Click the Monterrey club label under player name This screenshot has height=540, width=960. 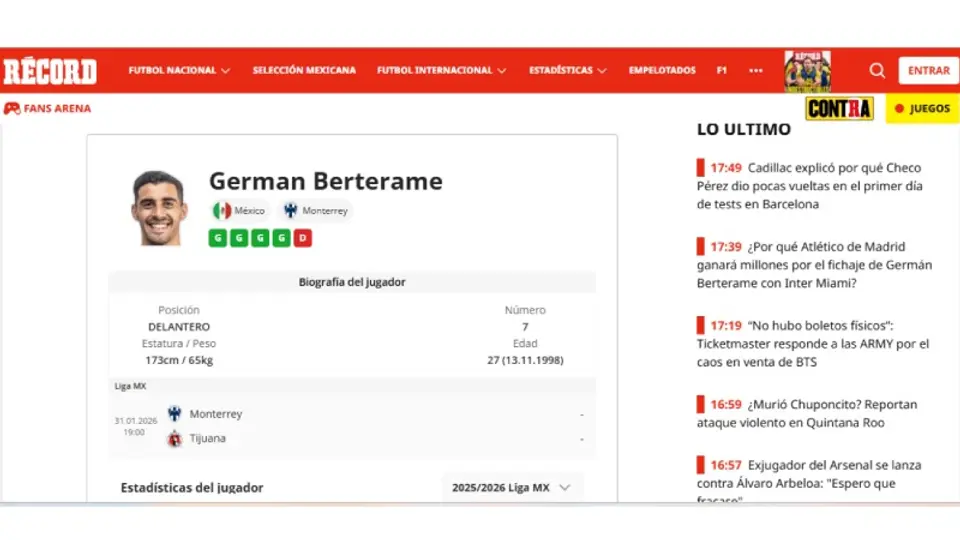[x=324, y=211]
